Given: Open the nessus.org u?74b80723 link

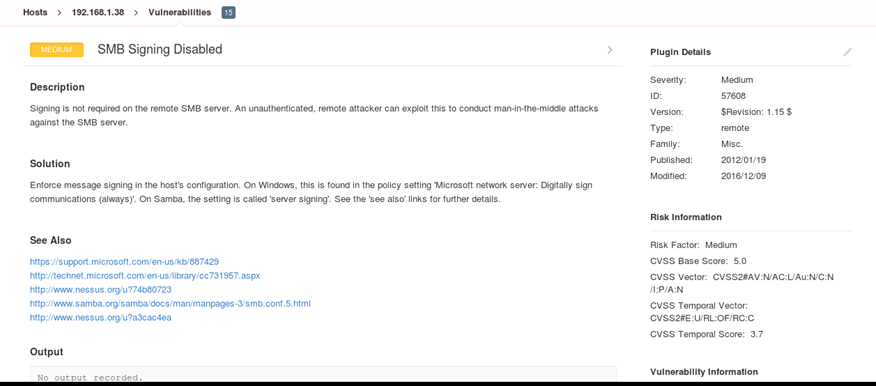Looking at the screenshot, I should (x=101, y=290).
